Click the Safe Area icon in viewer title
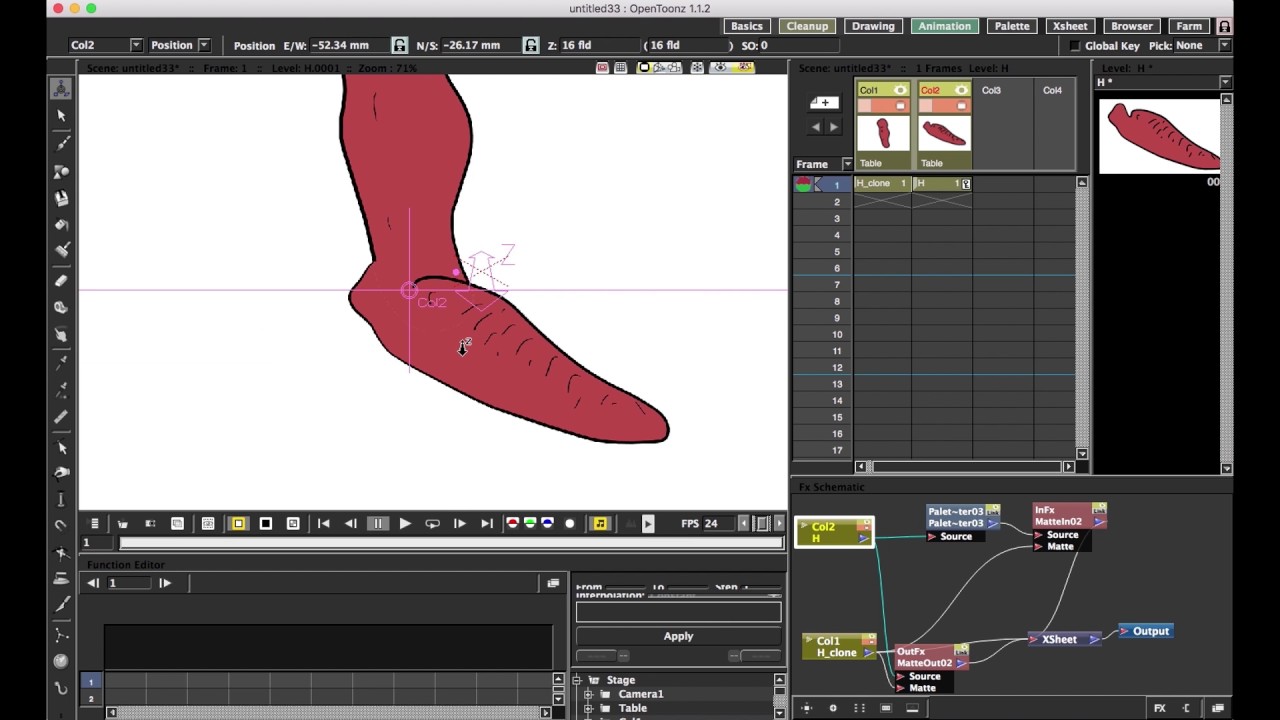The image size is (1280, 720). 602,67
